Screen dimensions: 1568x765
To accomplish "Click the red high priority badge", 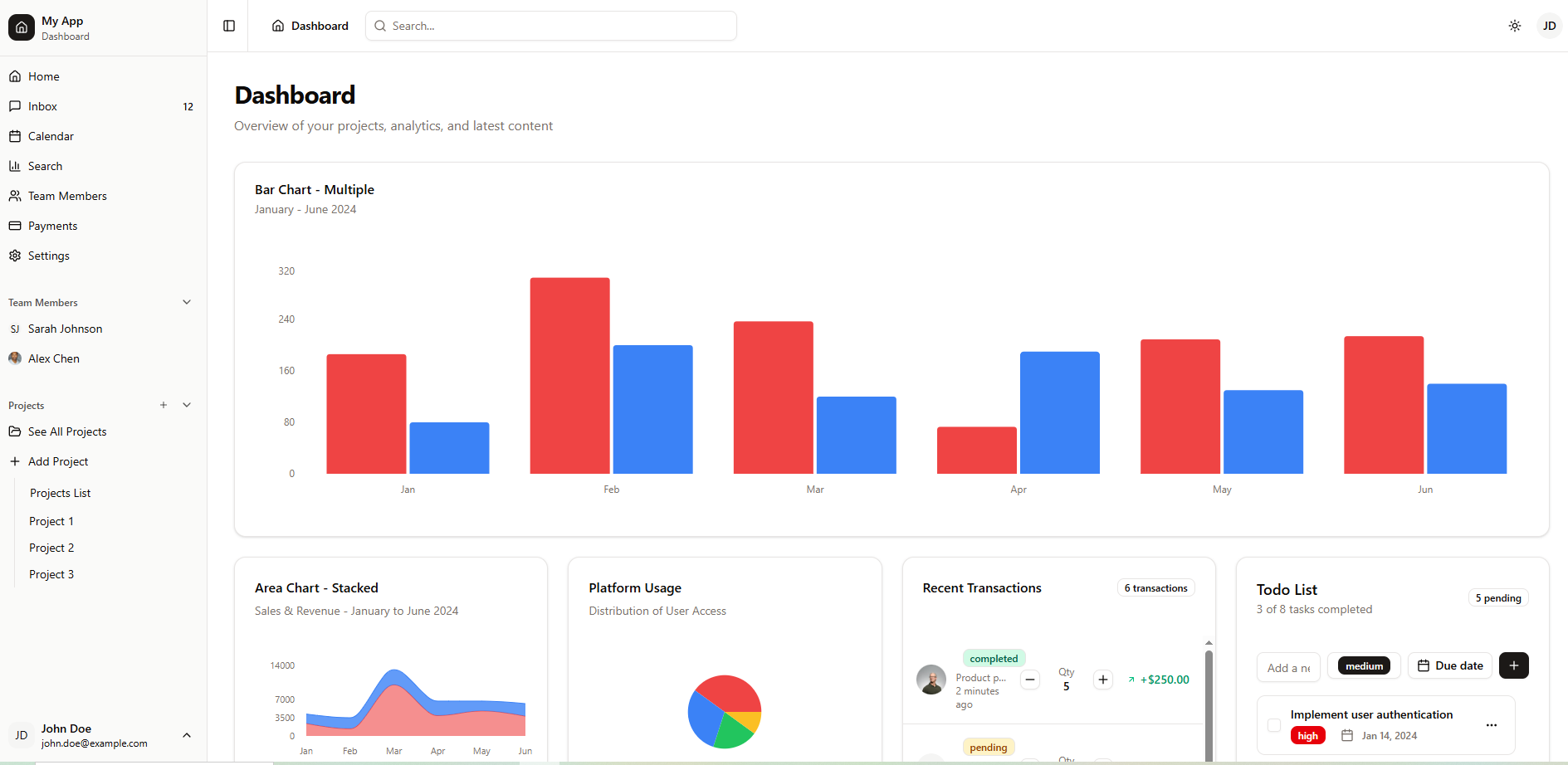I will coord(1308,736).
